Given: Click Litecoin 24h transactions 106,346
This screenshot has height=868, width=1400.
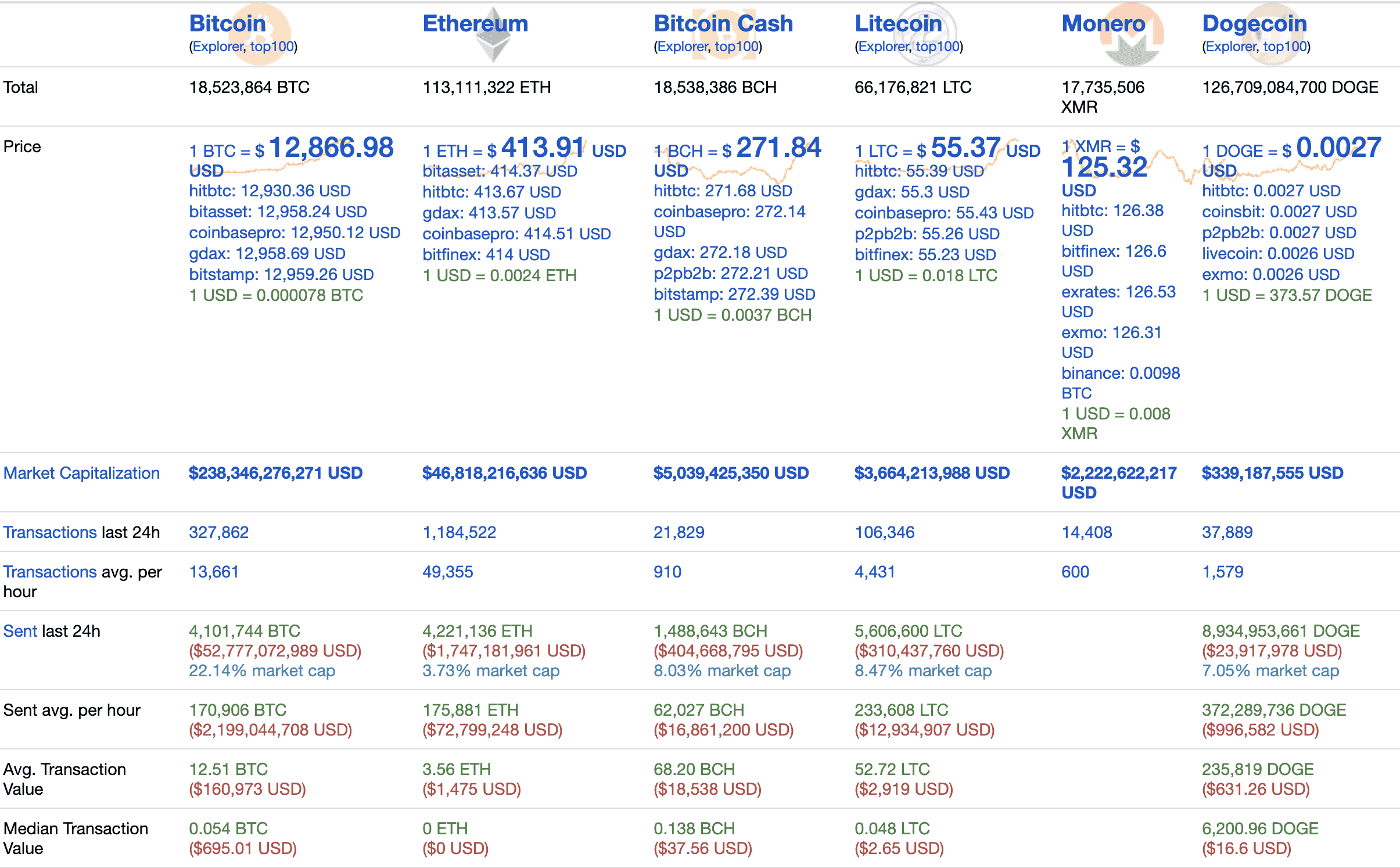Looking at the screenshot, I should (884, 532).
